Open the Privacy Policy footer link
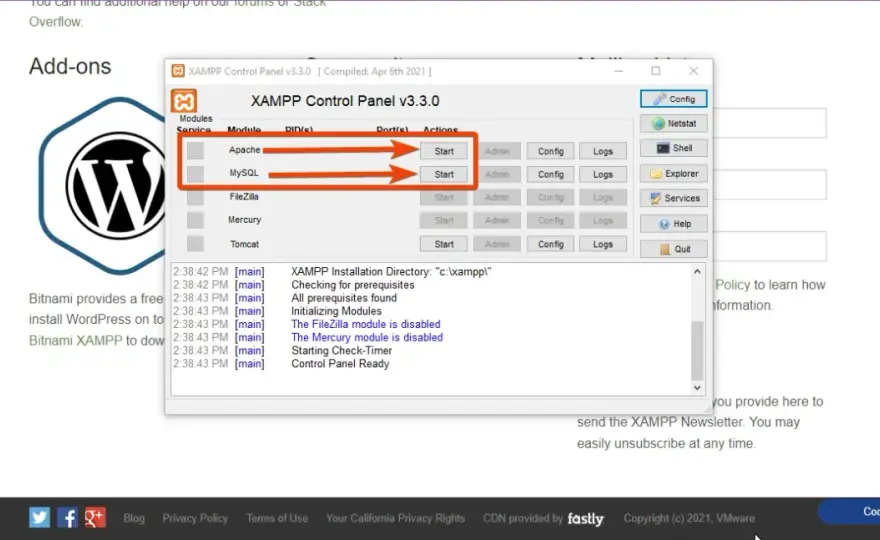 (x=195, y=518)
